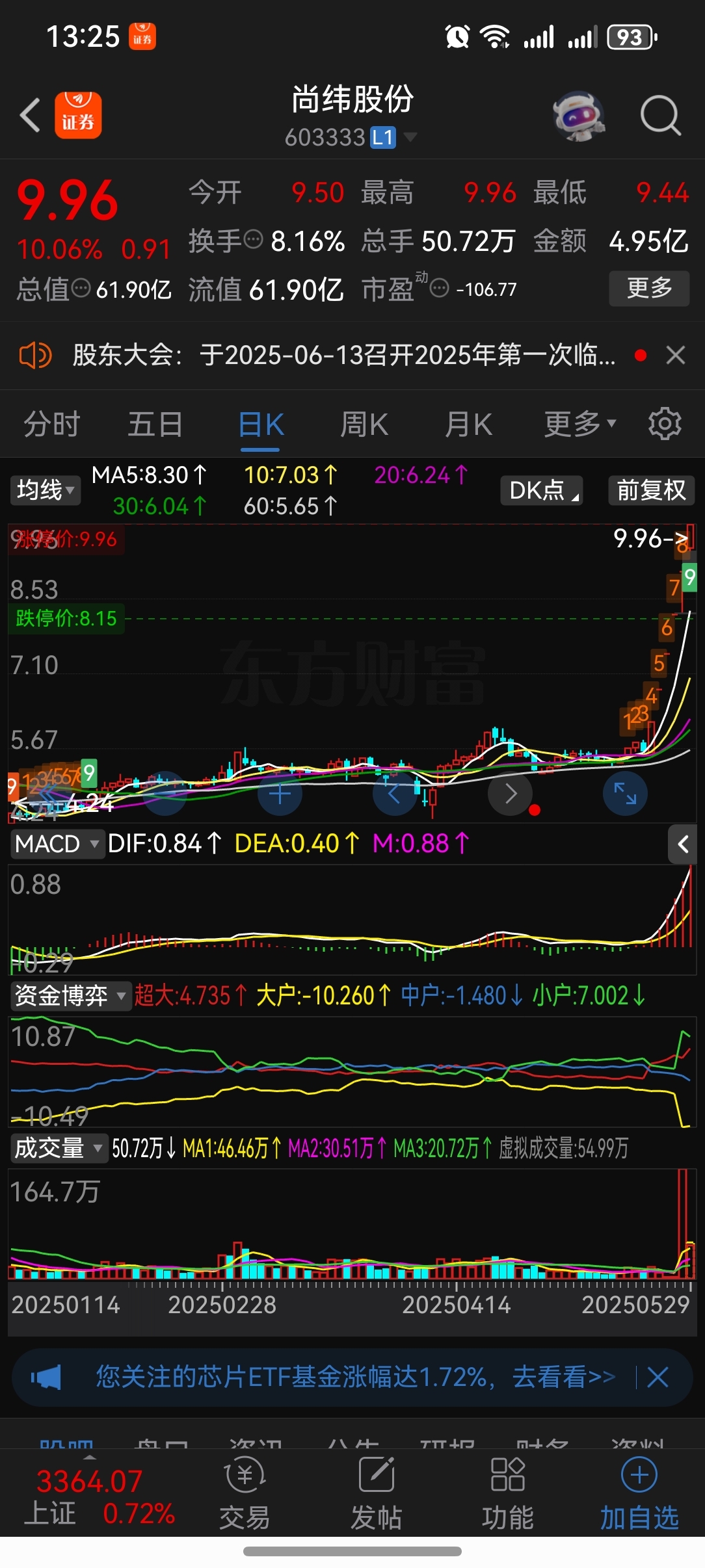This screenshot has width=705, height=1568.
Task: Tap the 市盈 info circle icon
Action: coord(440,287)
